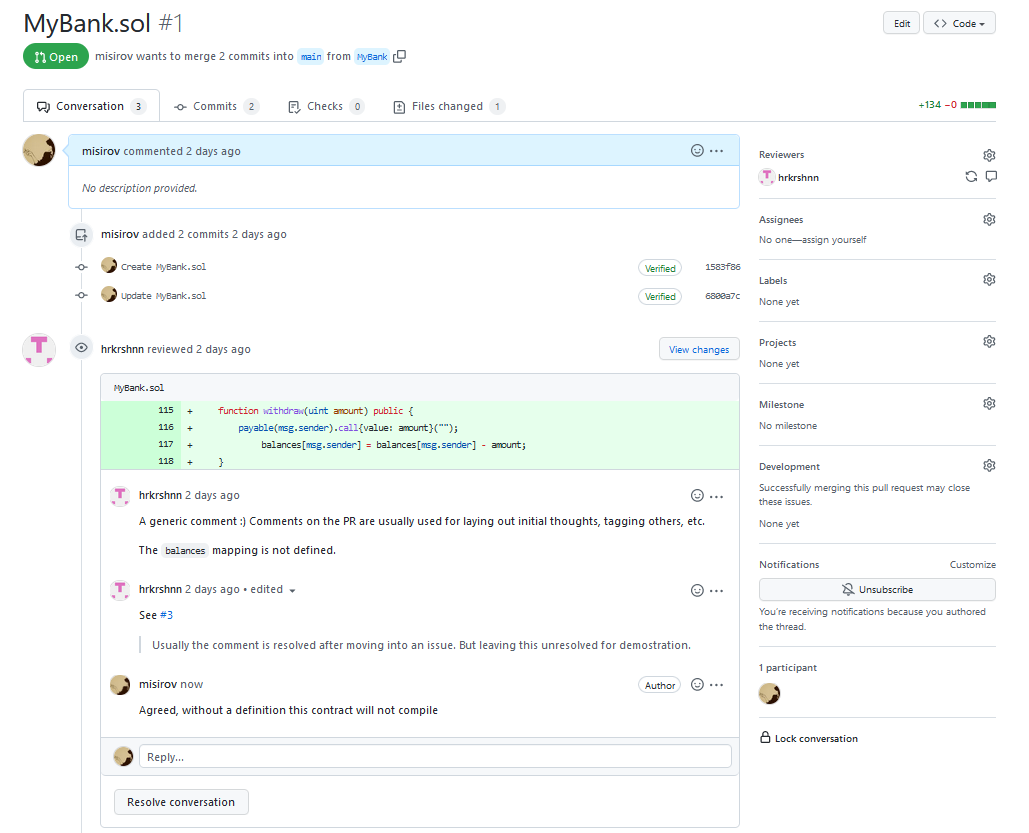Click the View changes button
Viewport: 1029px width, 833px height.
[x=699, y=350]
